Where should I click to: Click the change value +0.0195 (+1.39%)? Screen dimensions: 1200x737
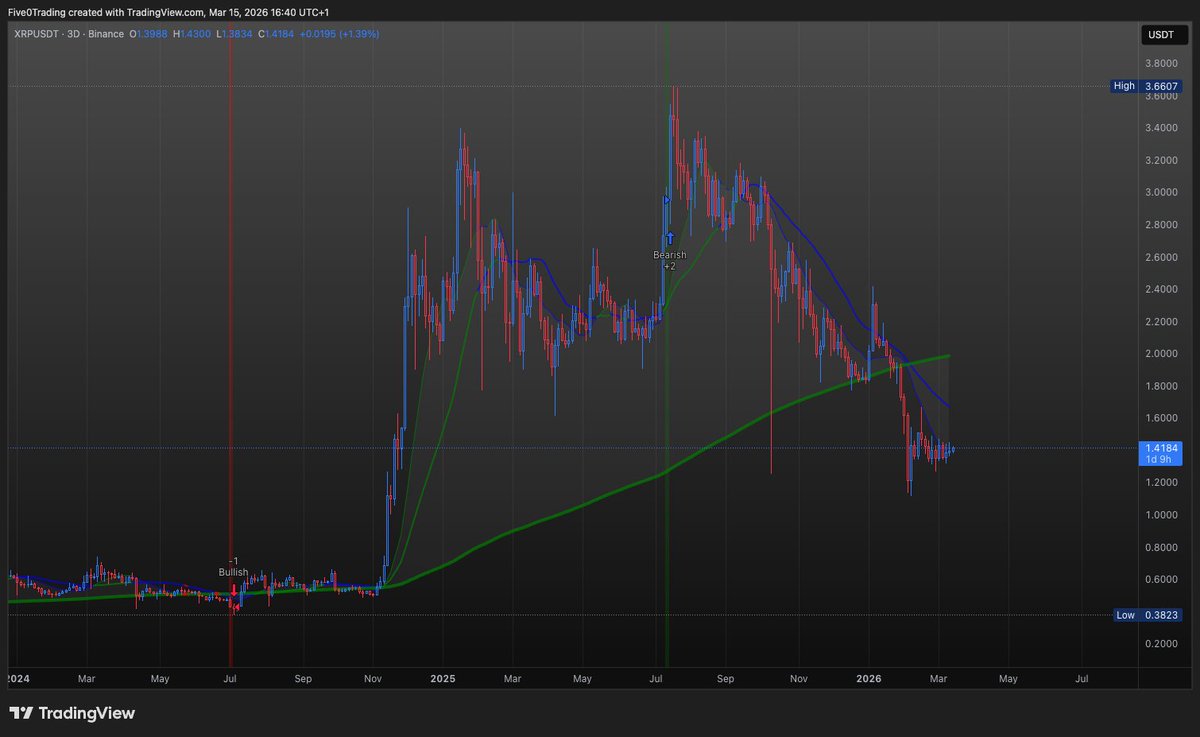pos(339,34)
